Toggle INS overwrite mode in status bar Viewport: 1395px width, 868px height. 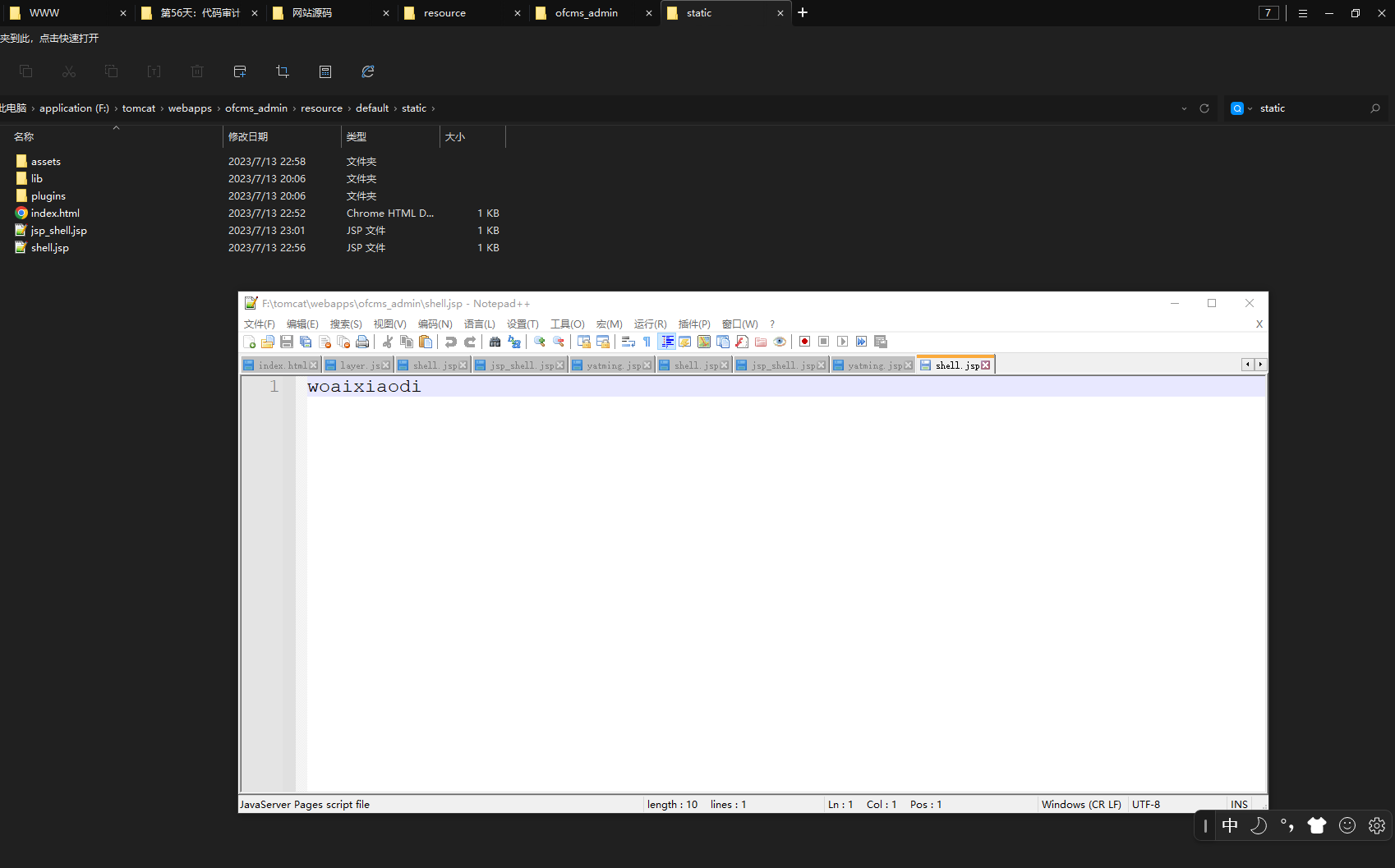click(1239, 804)
